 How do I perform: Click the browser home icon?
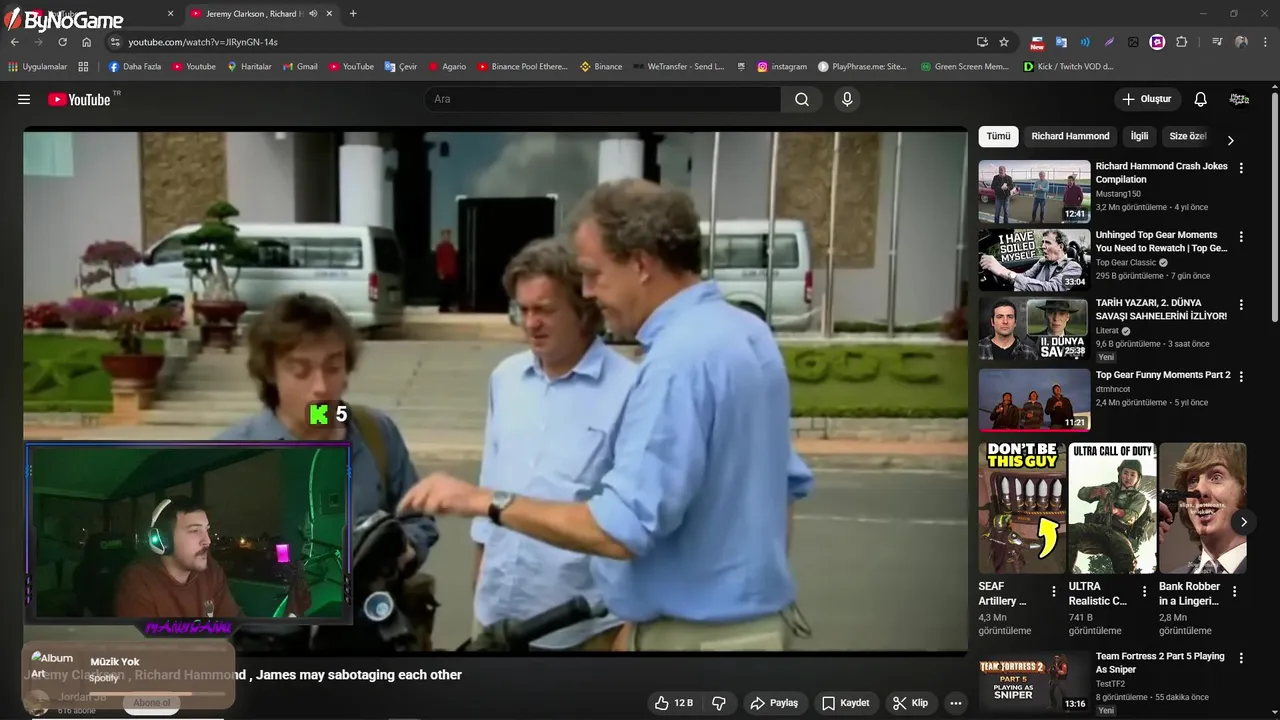point(86,42)
